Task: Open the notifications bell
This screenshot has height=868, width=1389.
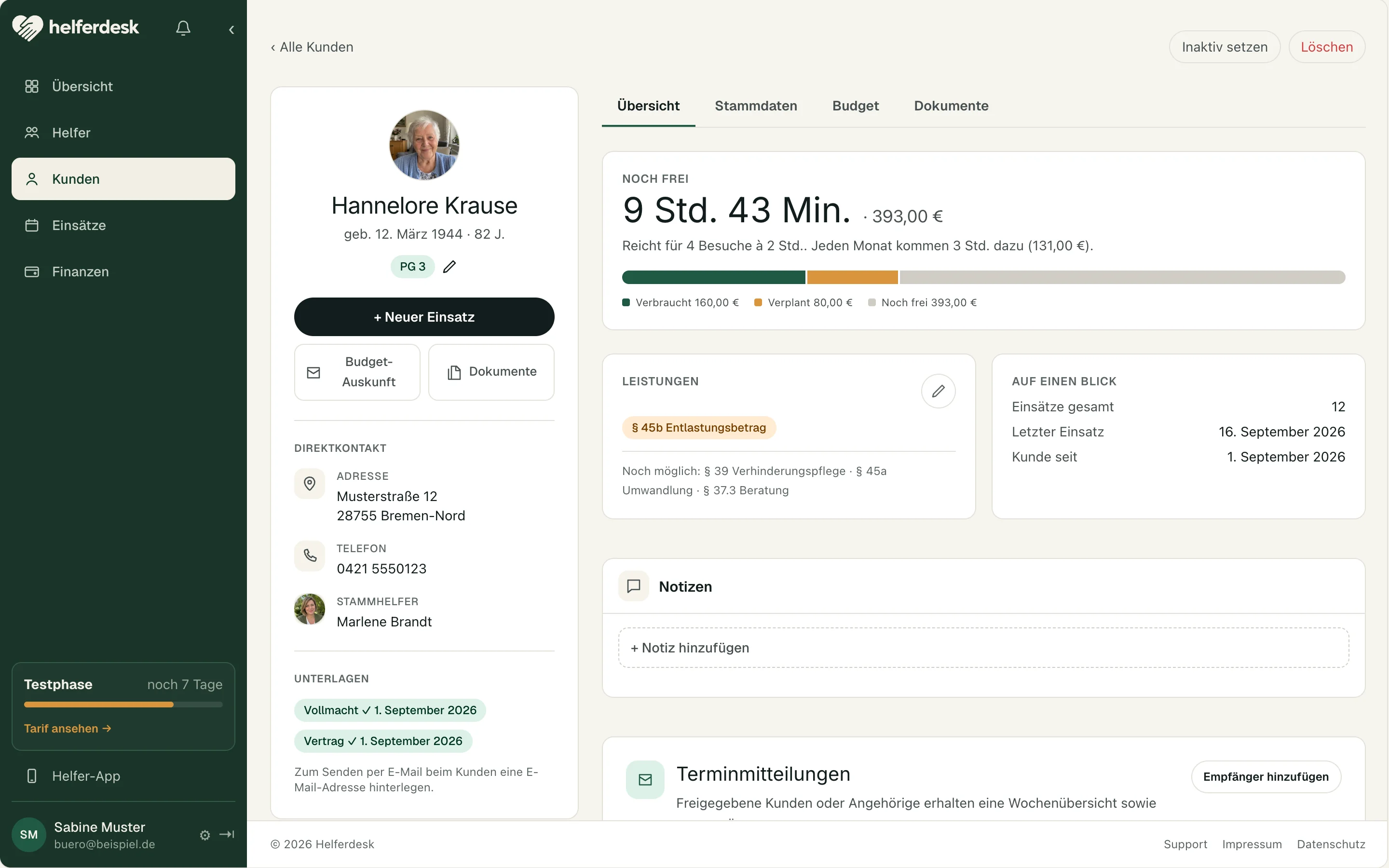Action: [x=183, y=28]
